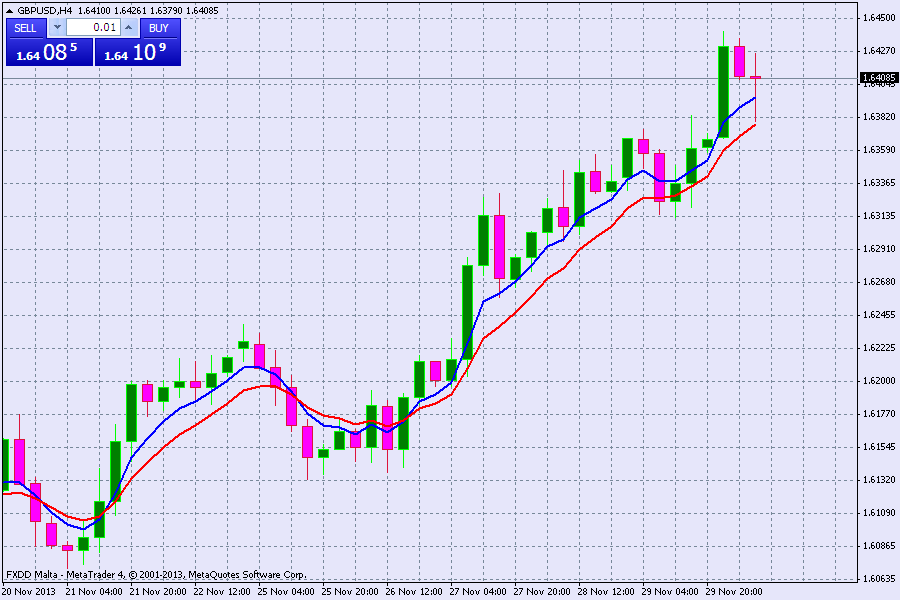
Task: Click the BUY button
Action: tap(158, 28)
